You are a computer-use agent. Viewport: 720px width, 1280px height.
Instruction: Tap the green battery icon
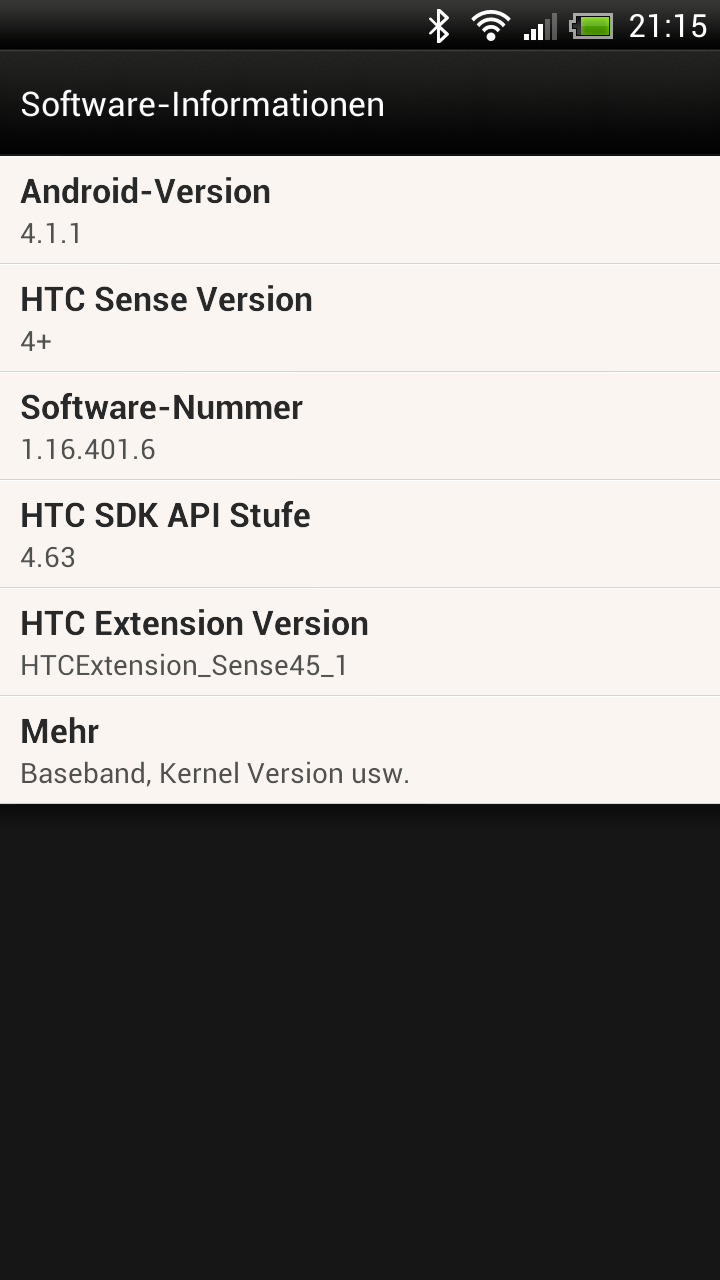[x=592, y=26]
